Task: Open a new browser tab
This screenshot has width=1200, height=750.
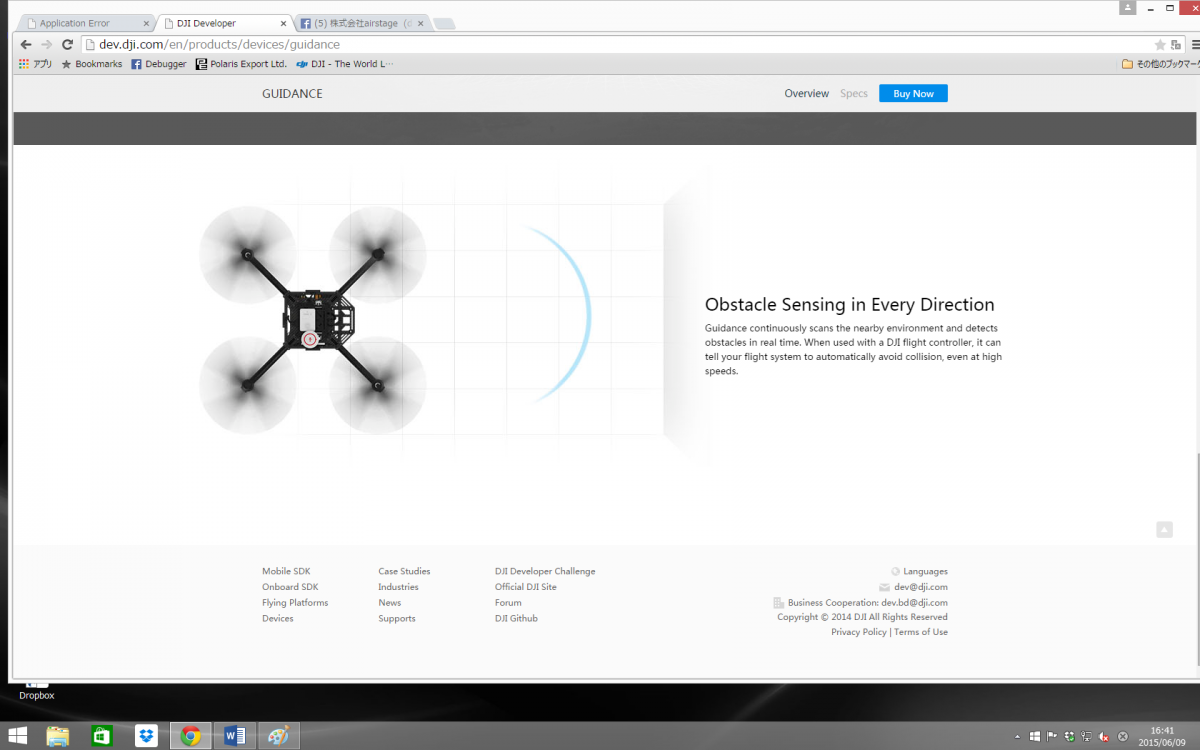Action: click(445, 23)
